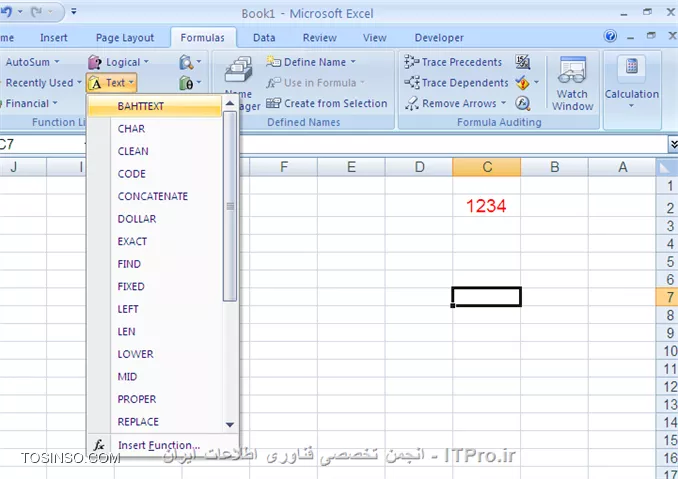Viewport: 678px width, 479px height.
Task: Click Create from Selection
Action: pyautogui.click(x=326, y=103)
